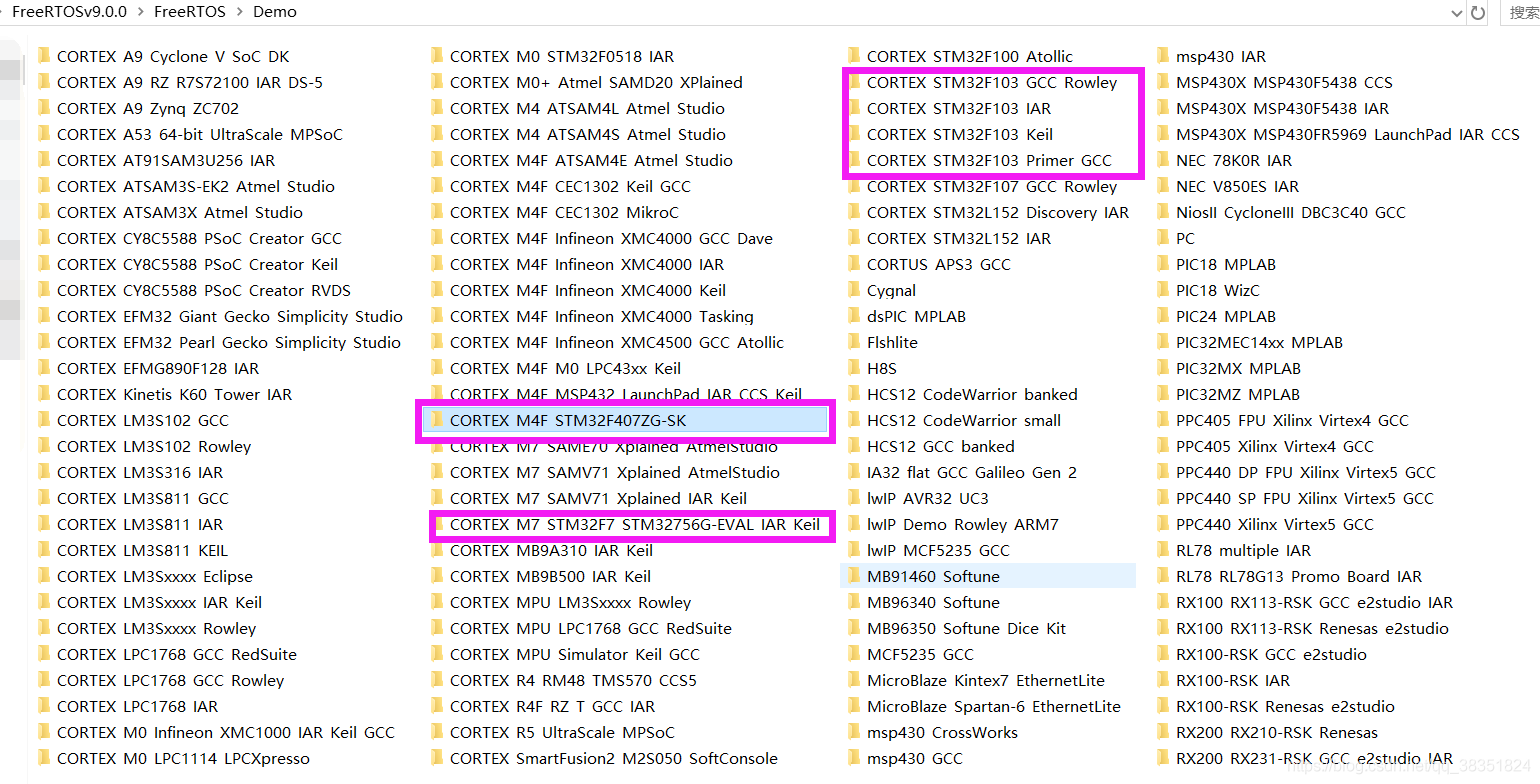Screen dimensions: 1540x784
Task: Select folder icon of PIC18 MPLAB
Action: click(x=1164, y=264)
